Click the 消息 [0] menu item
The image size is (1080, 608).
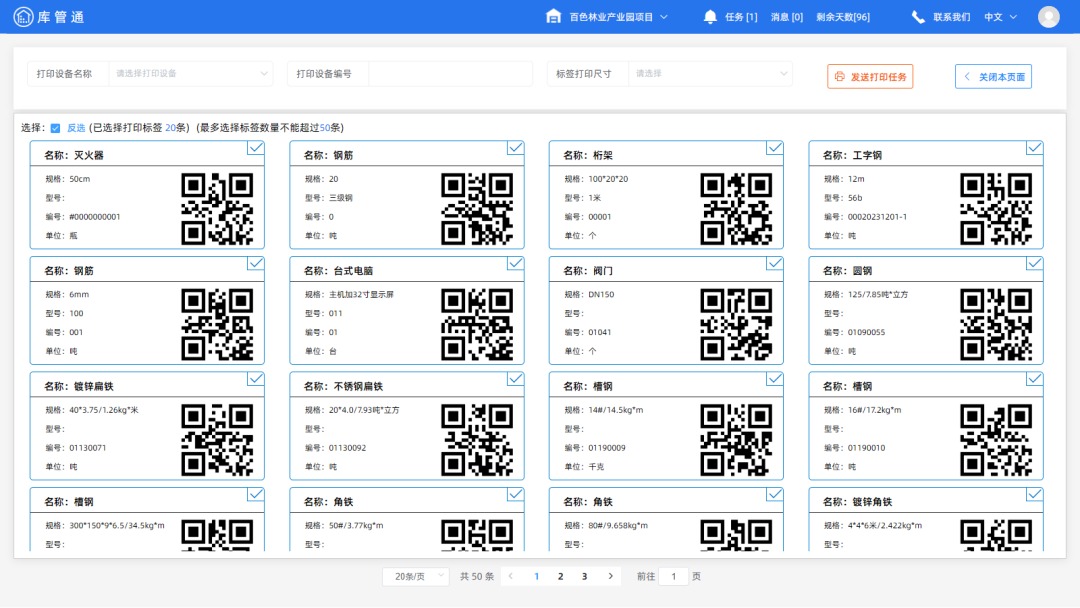[x=787, y=16]
